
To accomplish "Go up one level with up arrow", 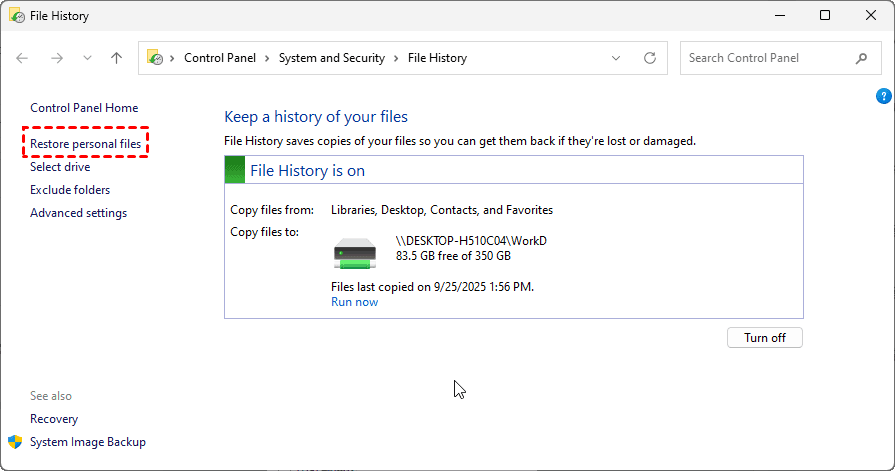I will click(116, 58).
